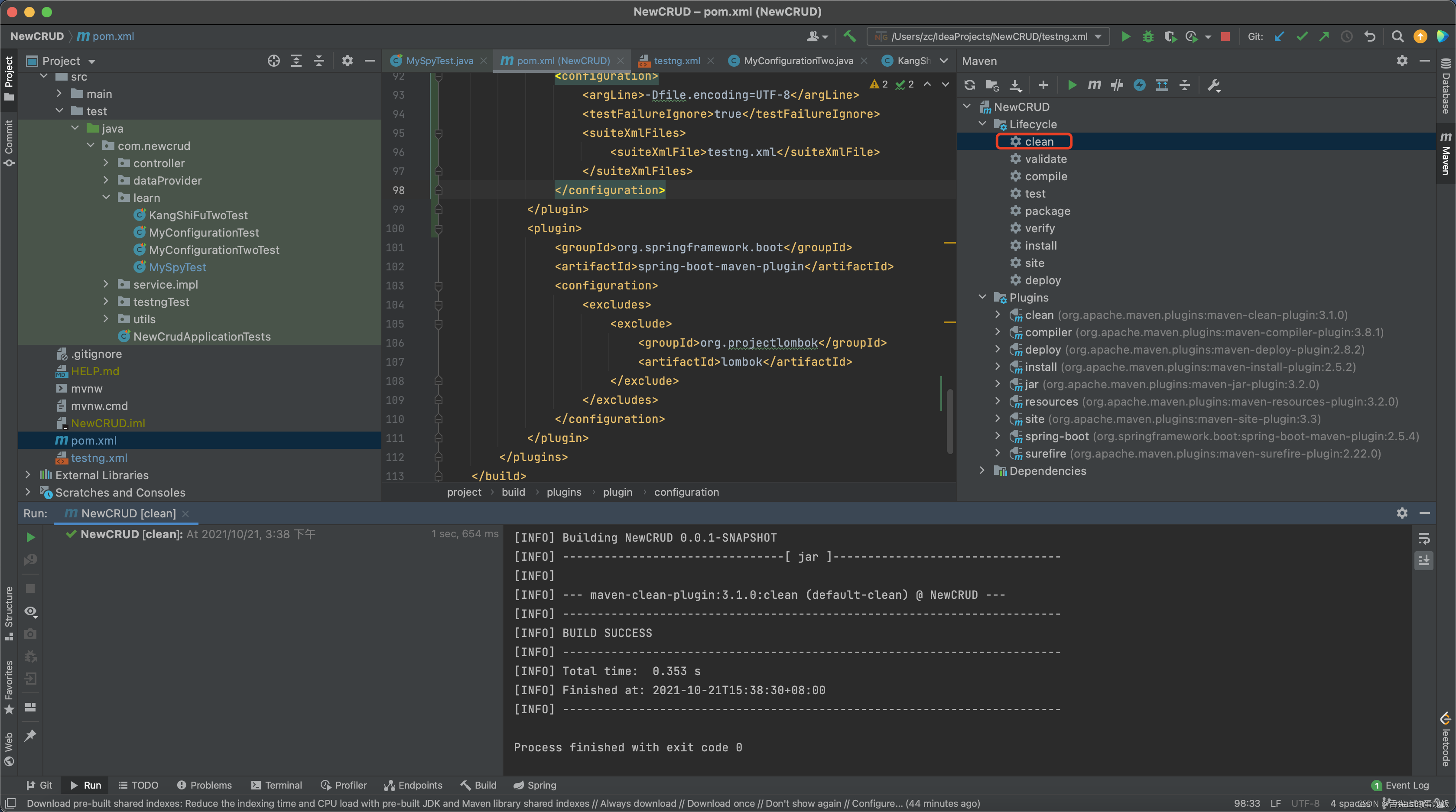Screen dimensions: 1456x812
Task: Click the Build project hammer icon
Action: (849, 36)
